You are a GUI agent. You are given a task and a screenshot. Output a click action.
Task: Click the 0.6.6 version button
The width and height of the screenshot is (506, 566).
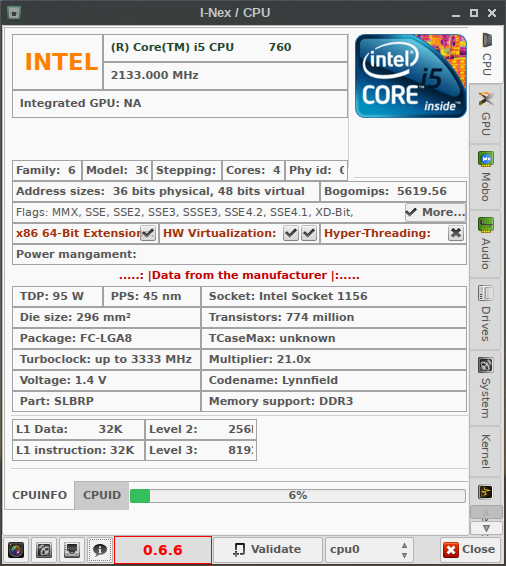pos(163,550)
